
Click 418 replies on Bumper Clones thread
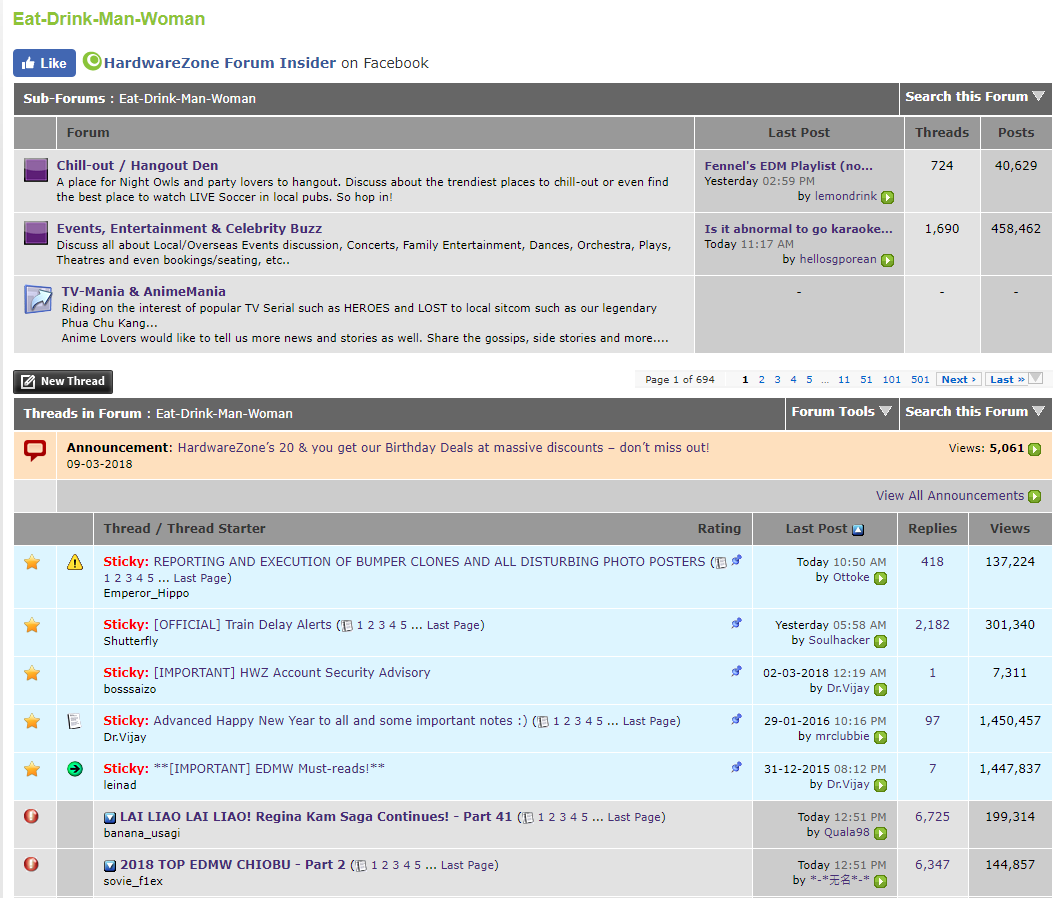[932, 562]
